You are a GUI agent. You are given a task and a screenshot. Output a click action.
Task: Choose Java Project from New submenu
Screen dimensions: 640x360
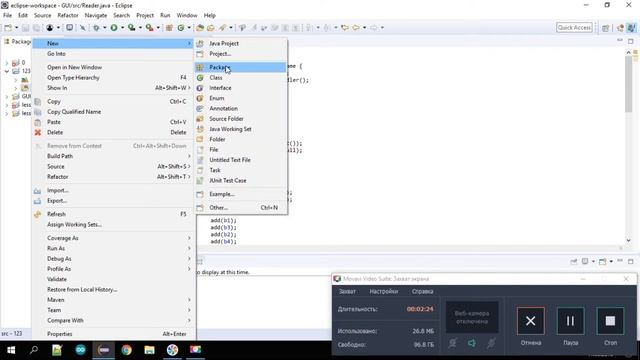pos(240,43)
